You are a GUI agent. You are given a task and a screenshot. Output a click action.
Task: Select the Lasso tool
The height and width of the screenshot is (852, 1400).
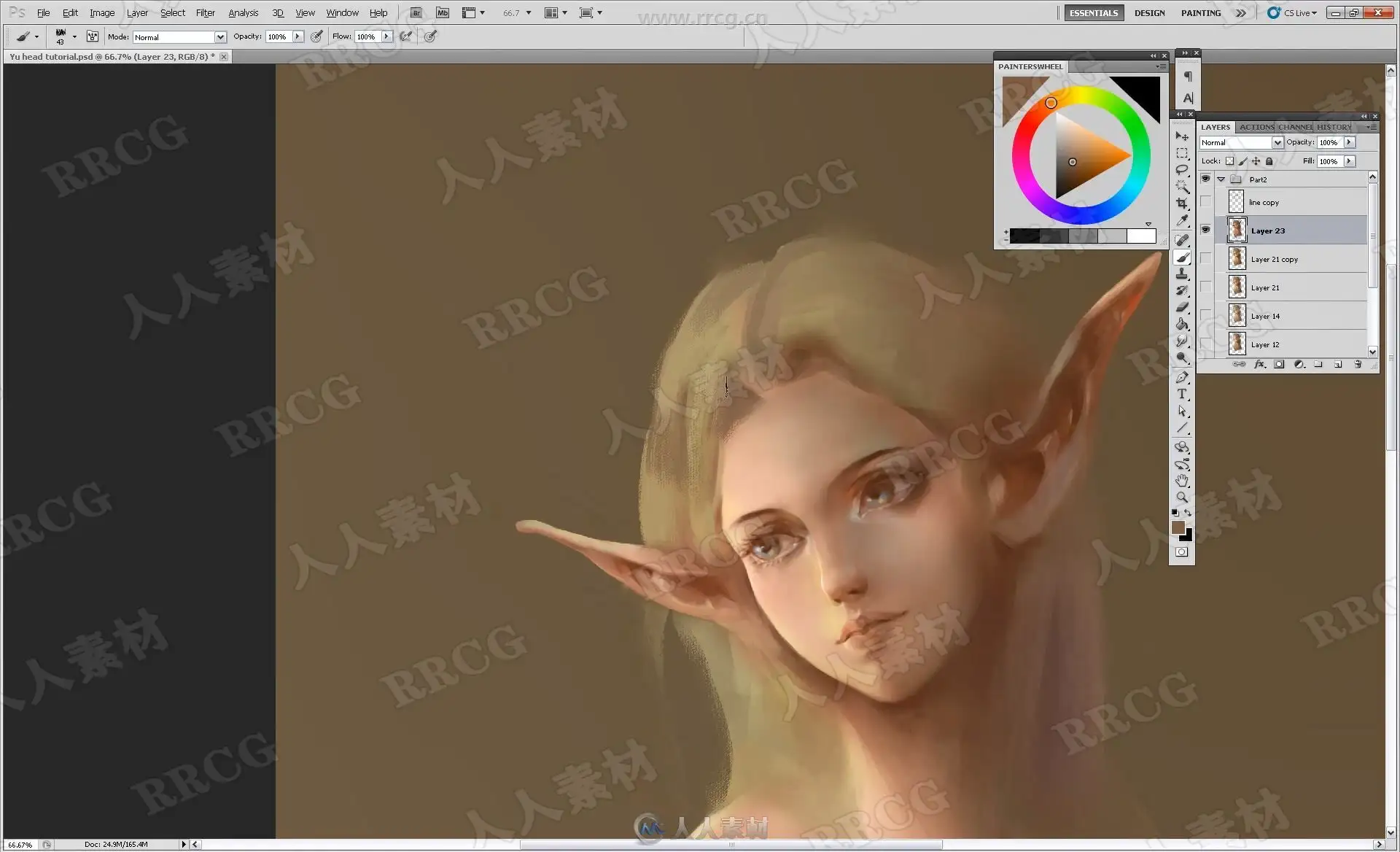(x=1182, y=169)
